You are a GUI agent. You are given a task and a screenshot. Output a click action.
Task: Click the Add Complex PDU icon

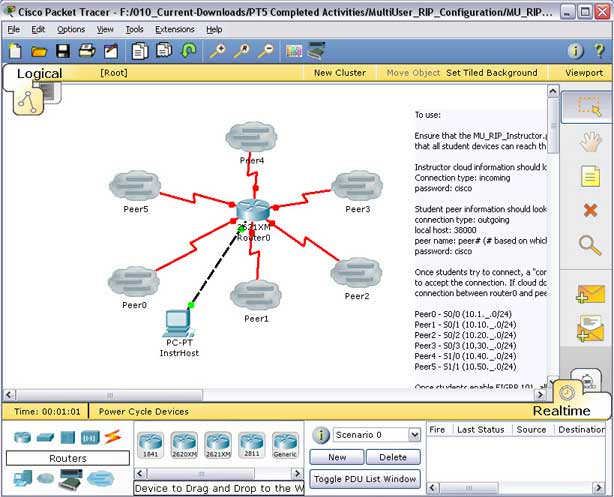pyautogui.click(x=591, y=328)
